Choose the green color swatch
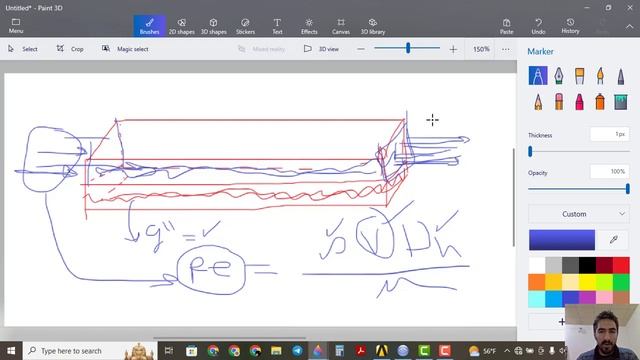640x360 pixels. tap(621, 282)
